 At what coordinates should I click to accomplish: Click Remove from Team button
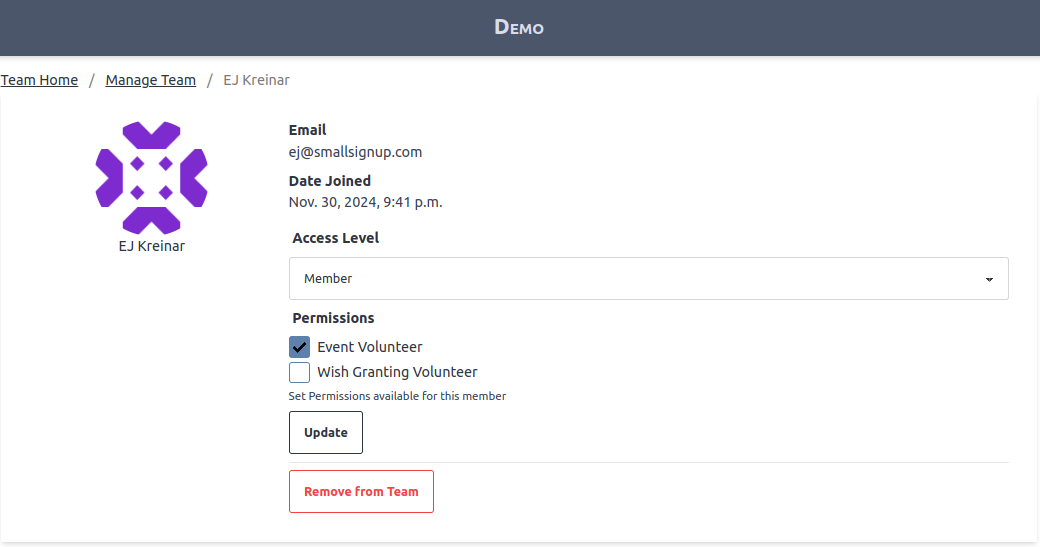[361, 492]
